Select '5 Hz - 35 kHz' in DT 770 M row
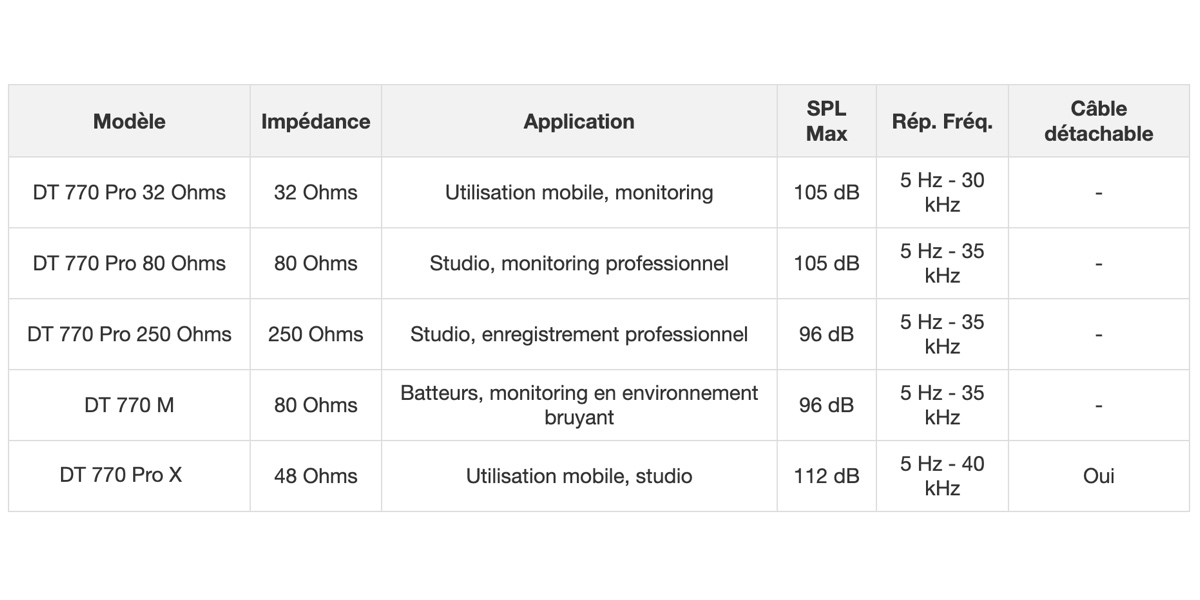 pos(942,405)
